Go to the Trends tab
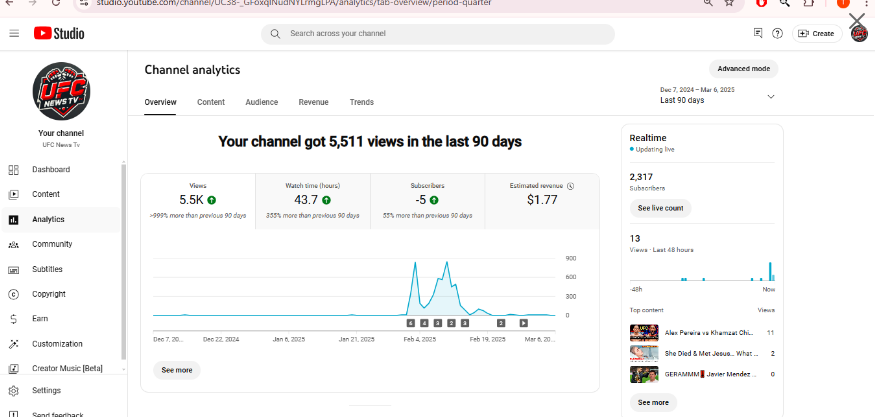 click(362, 102)
